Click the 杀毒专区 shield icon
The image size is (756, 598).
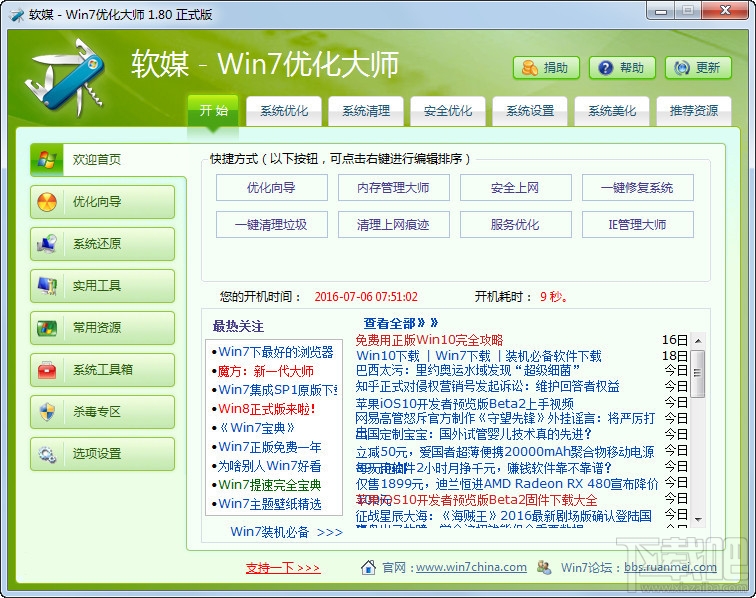click(47, 412)
